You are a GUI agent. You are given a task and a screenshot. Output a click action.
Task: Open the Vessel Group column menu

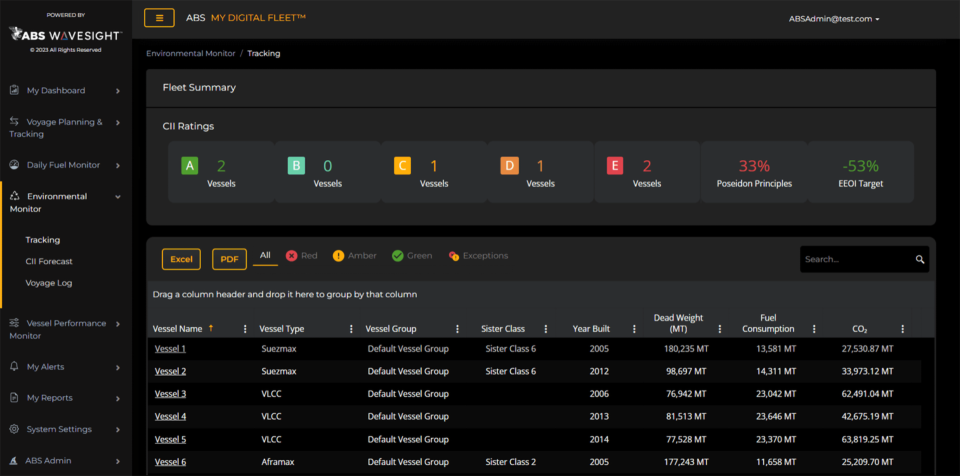[x=457, y=329]
